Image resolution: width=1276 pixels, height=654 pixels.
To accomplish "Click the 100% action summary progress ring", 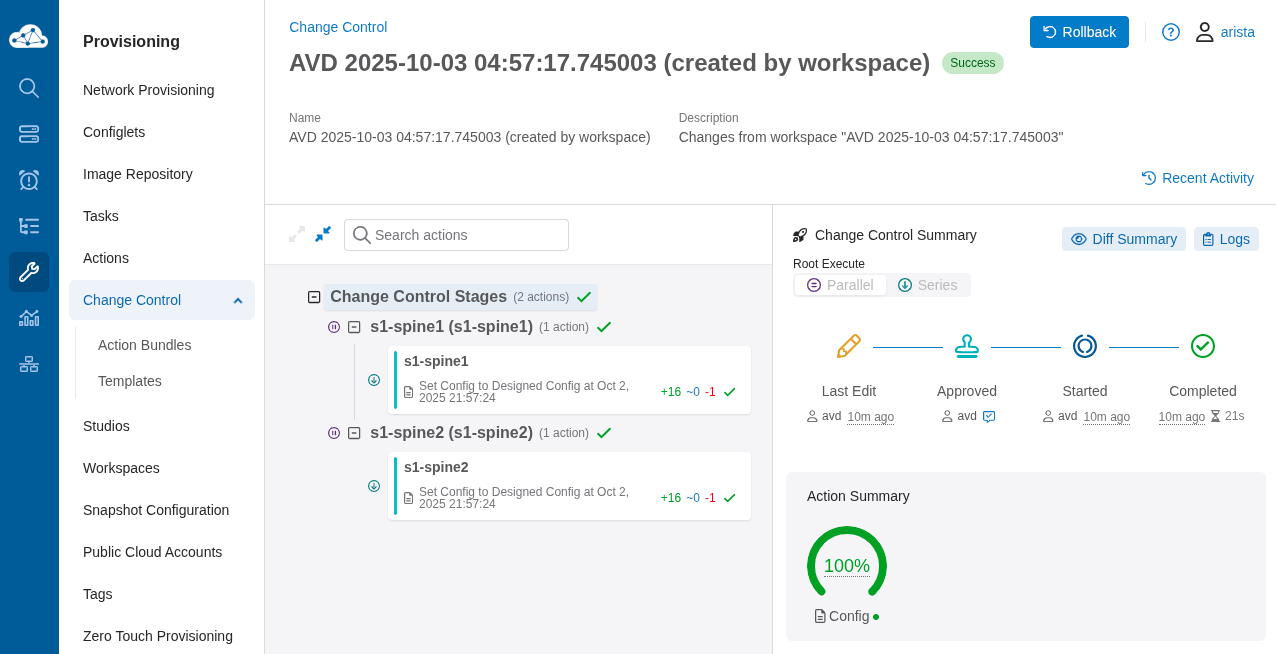I will click(x=846, y=566).
